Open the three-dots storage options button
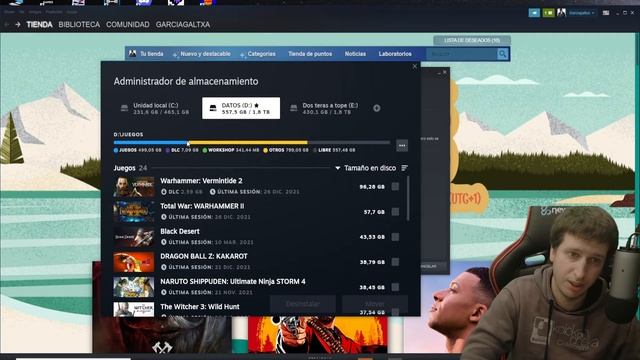 pos(402,145)
